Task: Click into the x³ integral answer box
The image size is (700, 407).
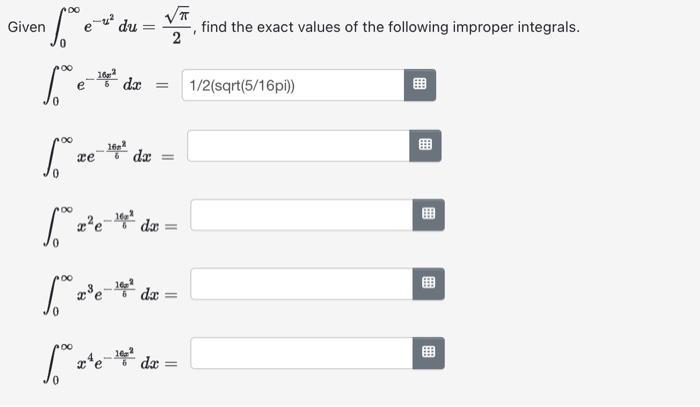Action: [x=300, y=283]
